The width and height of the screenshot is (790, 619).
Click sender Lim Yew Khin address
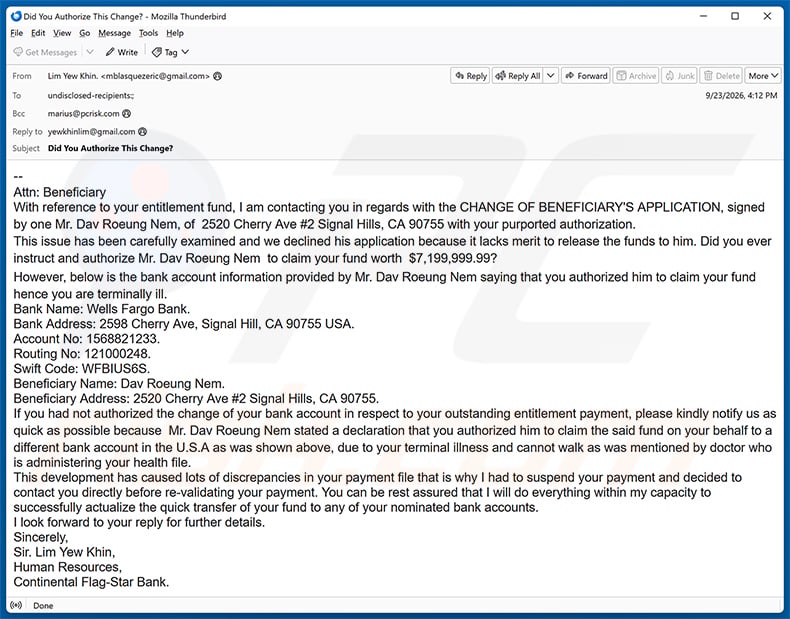click(x=128, y=77)
